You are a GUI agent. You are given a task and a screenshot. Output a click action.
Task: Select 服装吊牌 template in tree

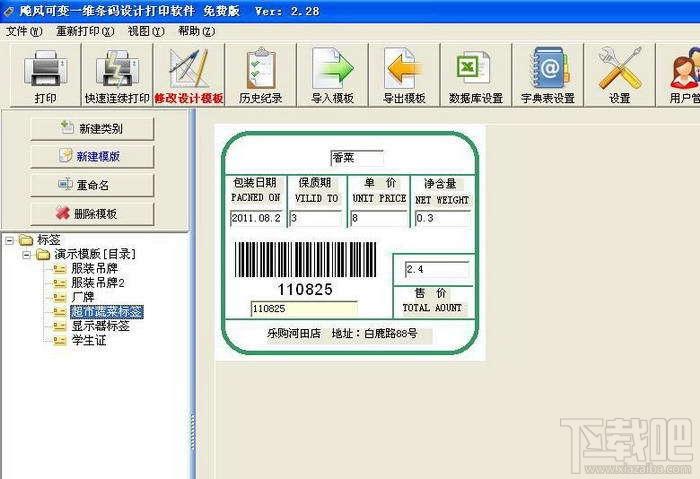coord(95,269)
